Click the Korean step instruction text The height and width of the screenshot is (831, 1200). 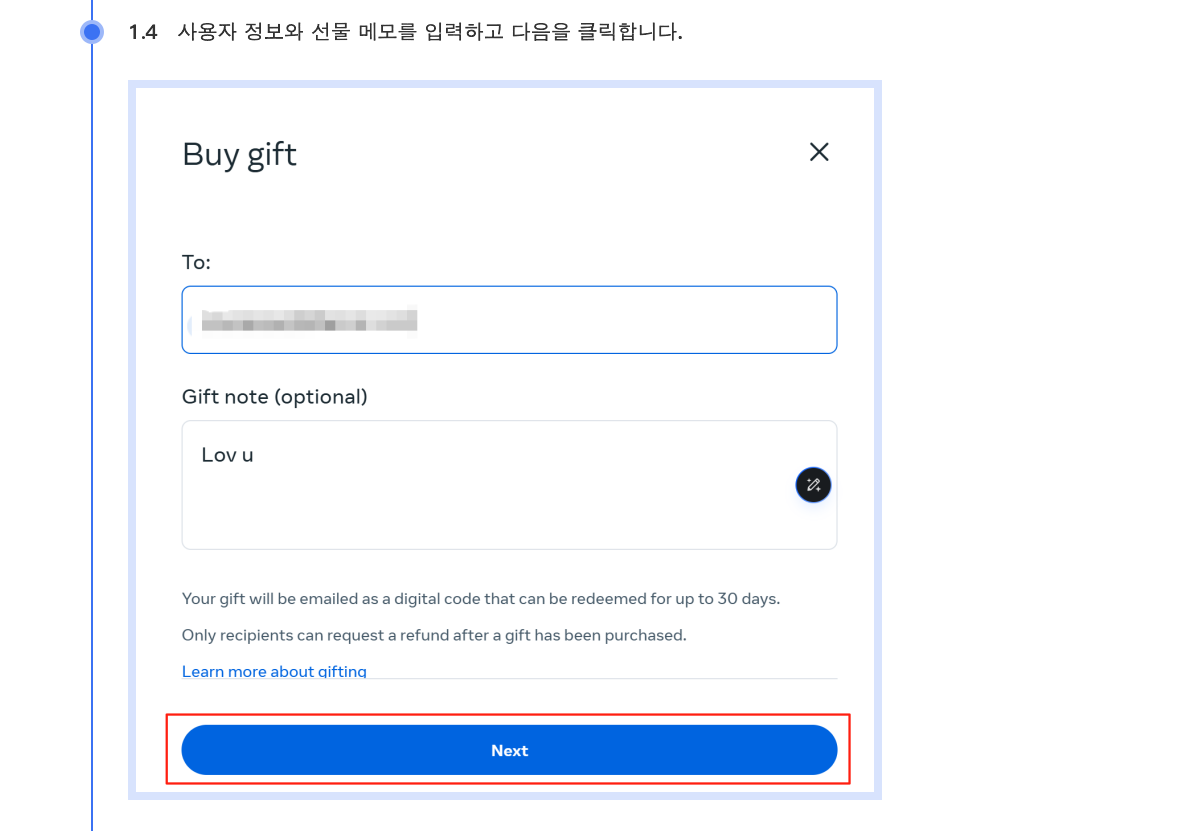(x=429, y=32)
